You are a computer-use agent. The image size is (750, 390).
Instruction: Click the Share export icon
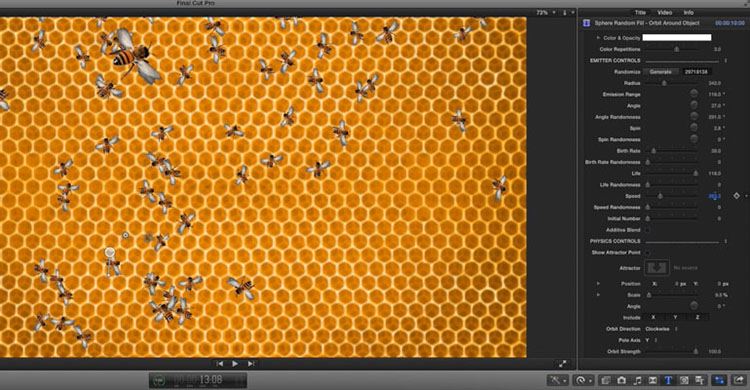click(739, 380)
